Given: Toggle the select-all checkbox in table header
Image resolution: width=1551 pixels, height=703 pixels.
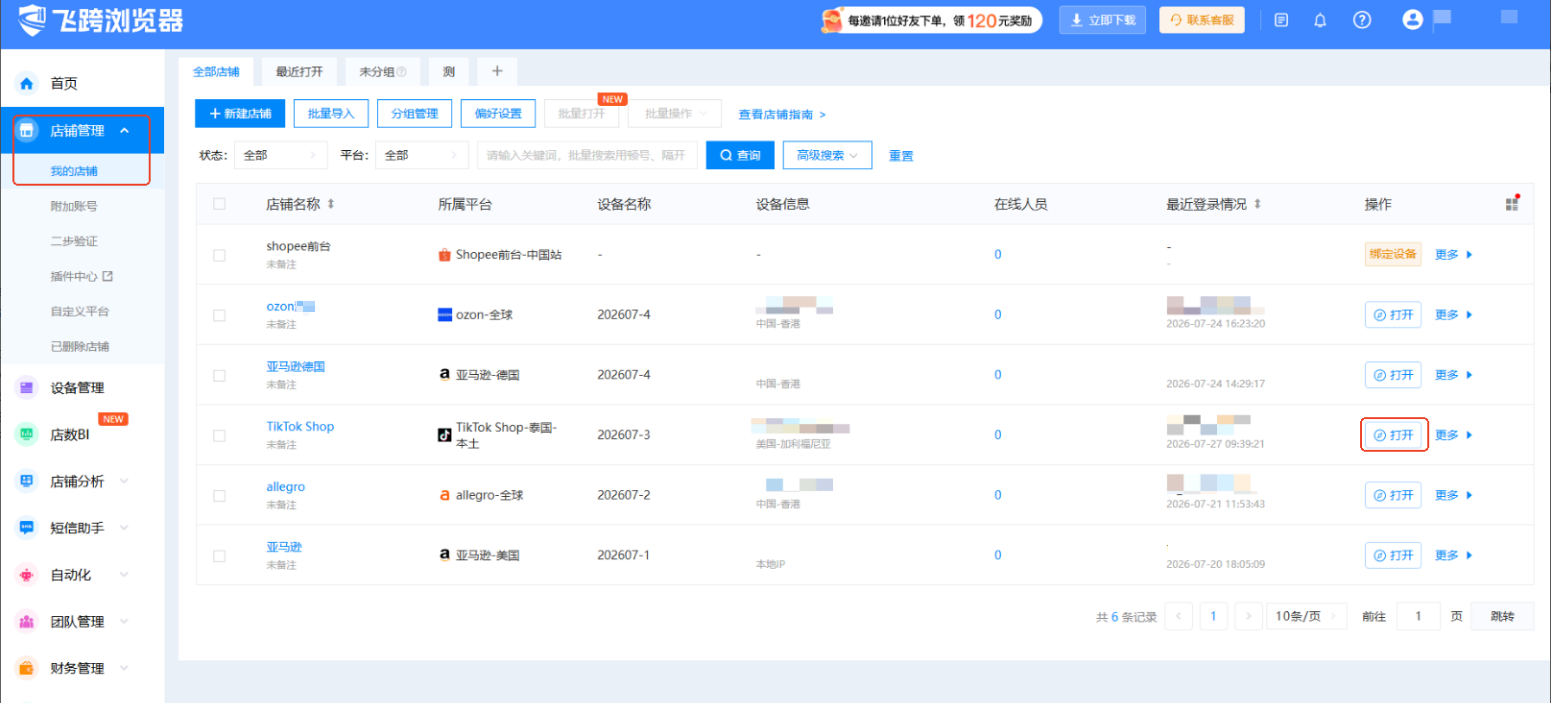Looking at the screenshot, I should click(219, 204).
